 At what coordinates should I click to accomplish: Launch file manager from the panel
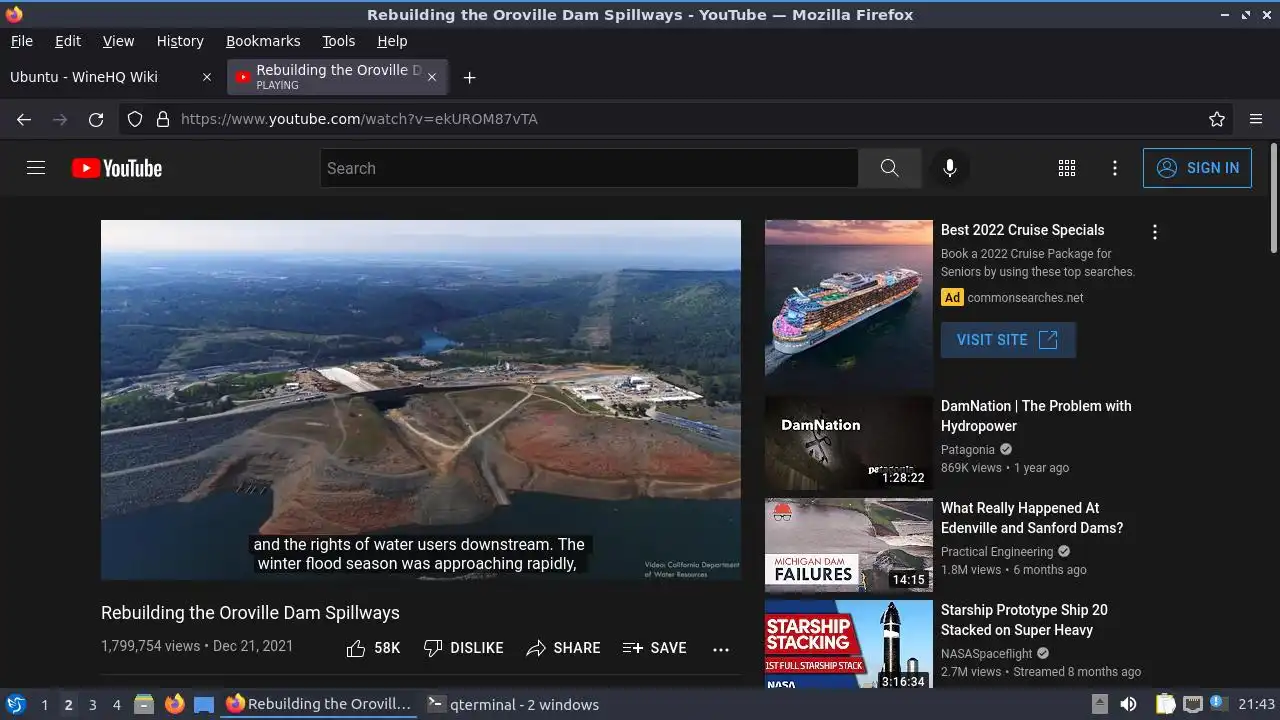coord(144,704)
